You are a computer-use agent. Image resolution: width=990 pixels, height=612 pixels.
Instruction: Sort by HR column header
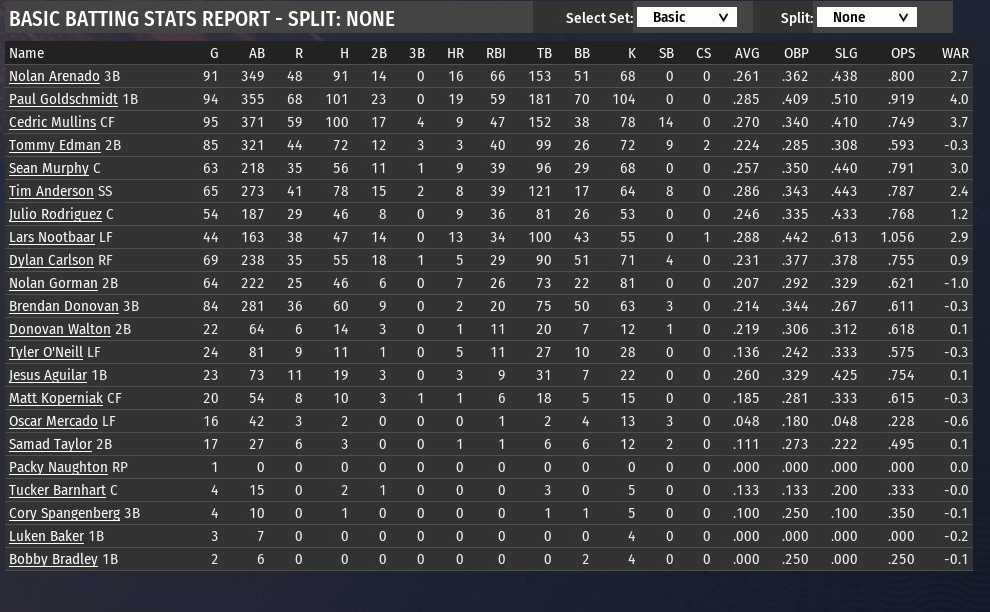pyautogui.click(x=455, y=54)
